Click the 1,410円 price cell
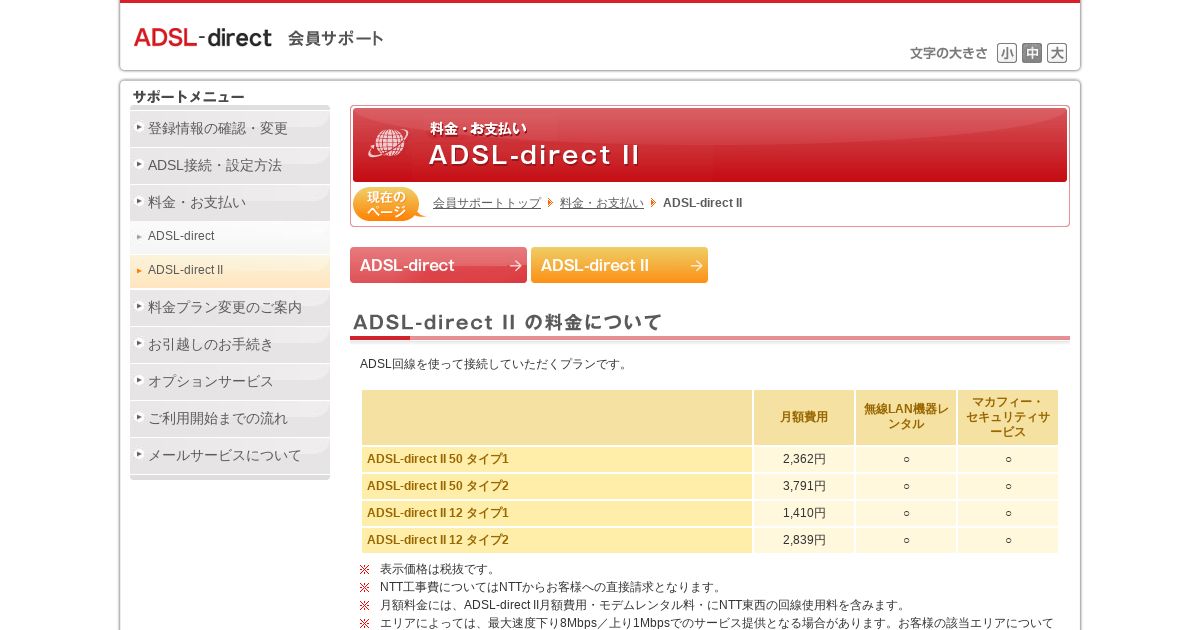 (804, 513)
